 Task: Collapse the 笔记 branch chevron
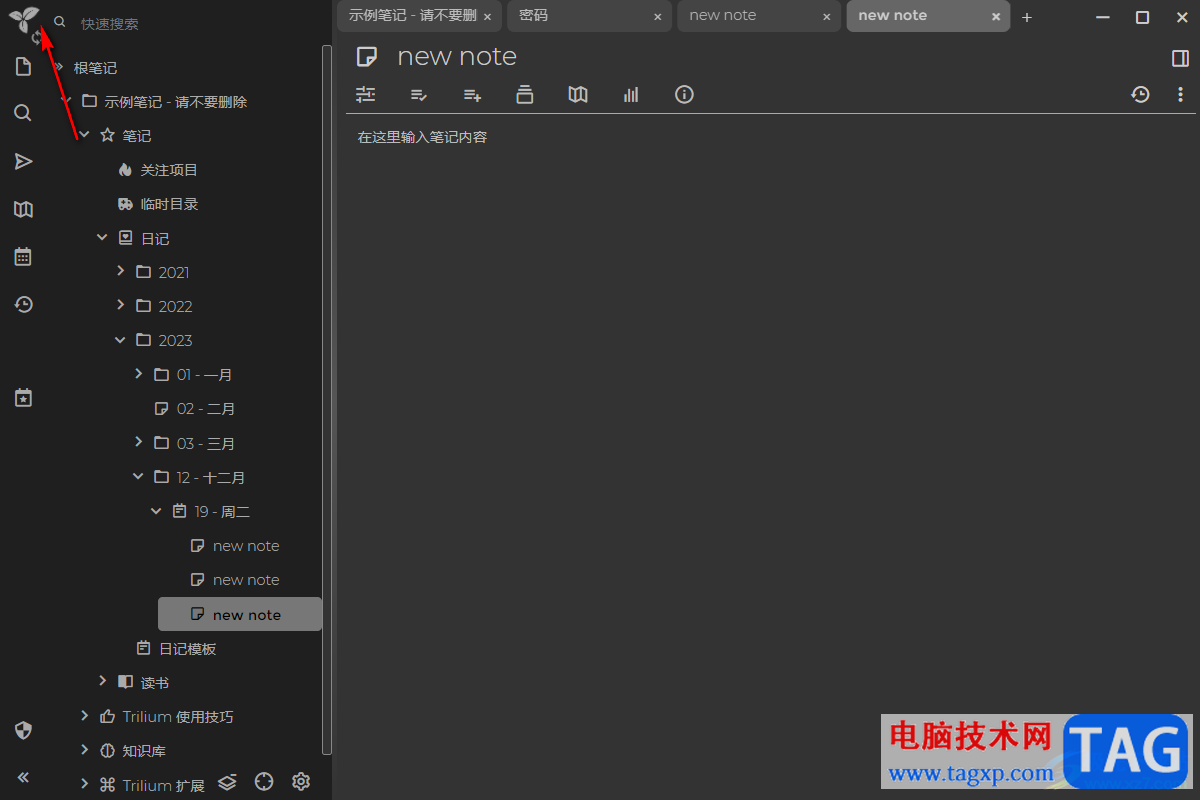coord(84,135)
